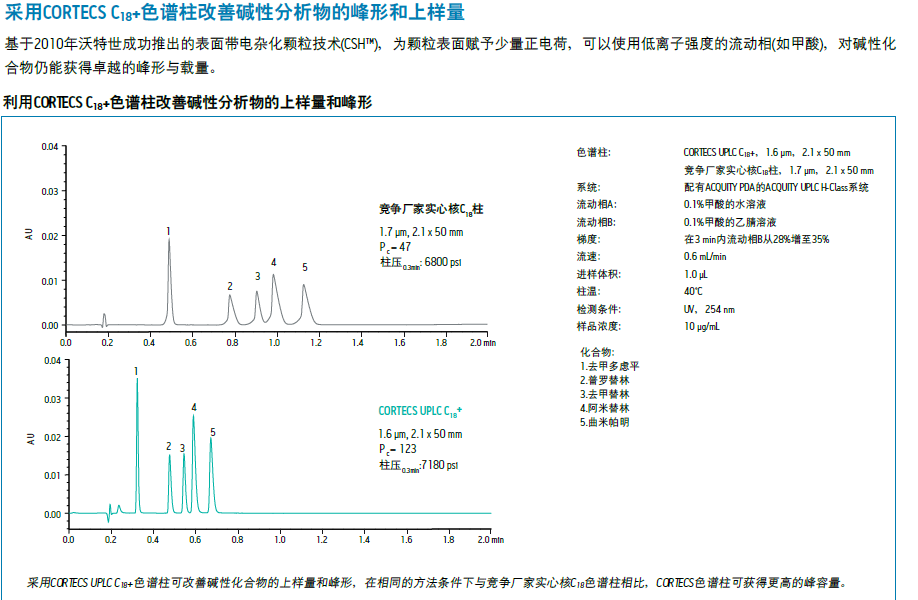918x600 pixels.
Task: Click the gradient 梯度 description text
Action: (x=757, y=239)
